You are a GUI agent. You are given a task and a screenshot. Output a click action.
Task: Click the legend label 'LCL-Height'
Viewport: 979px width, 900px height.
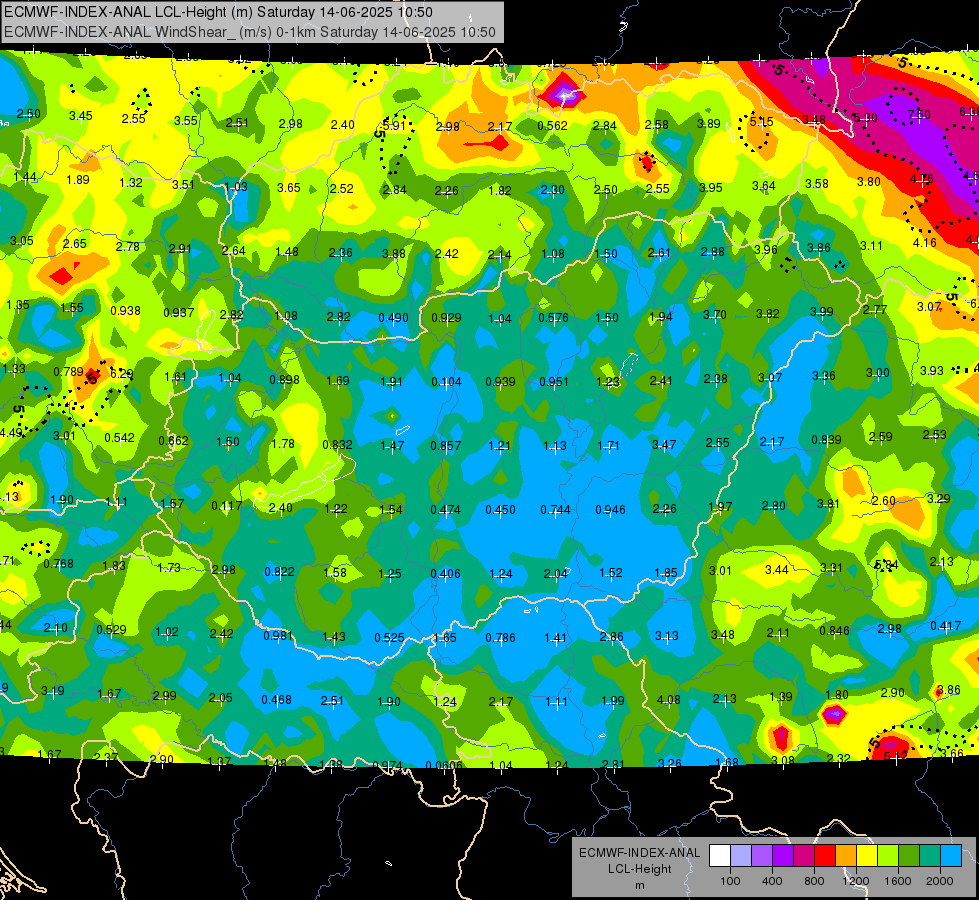point(639,869)
